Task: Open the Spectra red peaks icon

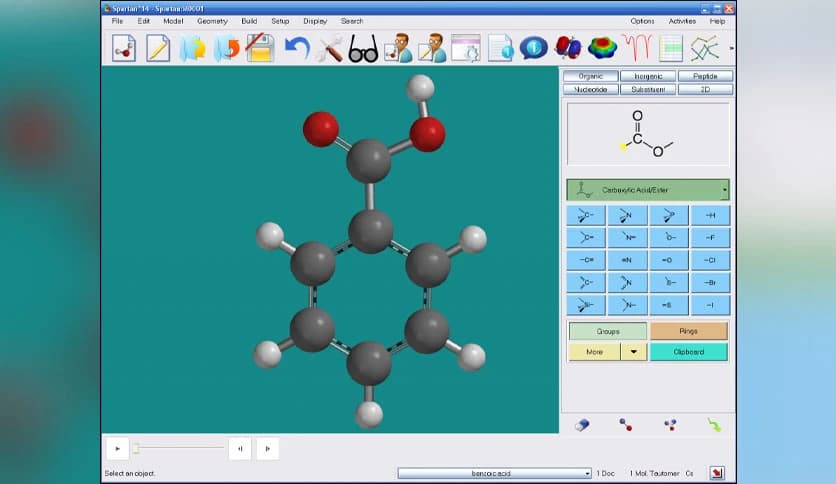Action: (x=635, y=48)
